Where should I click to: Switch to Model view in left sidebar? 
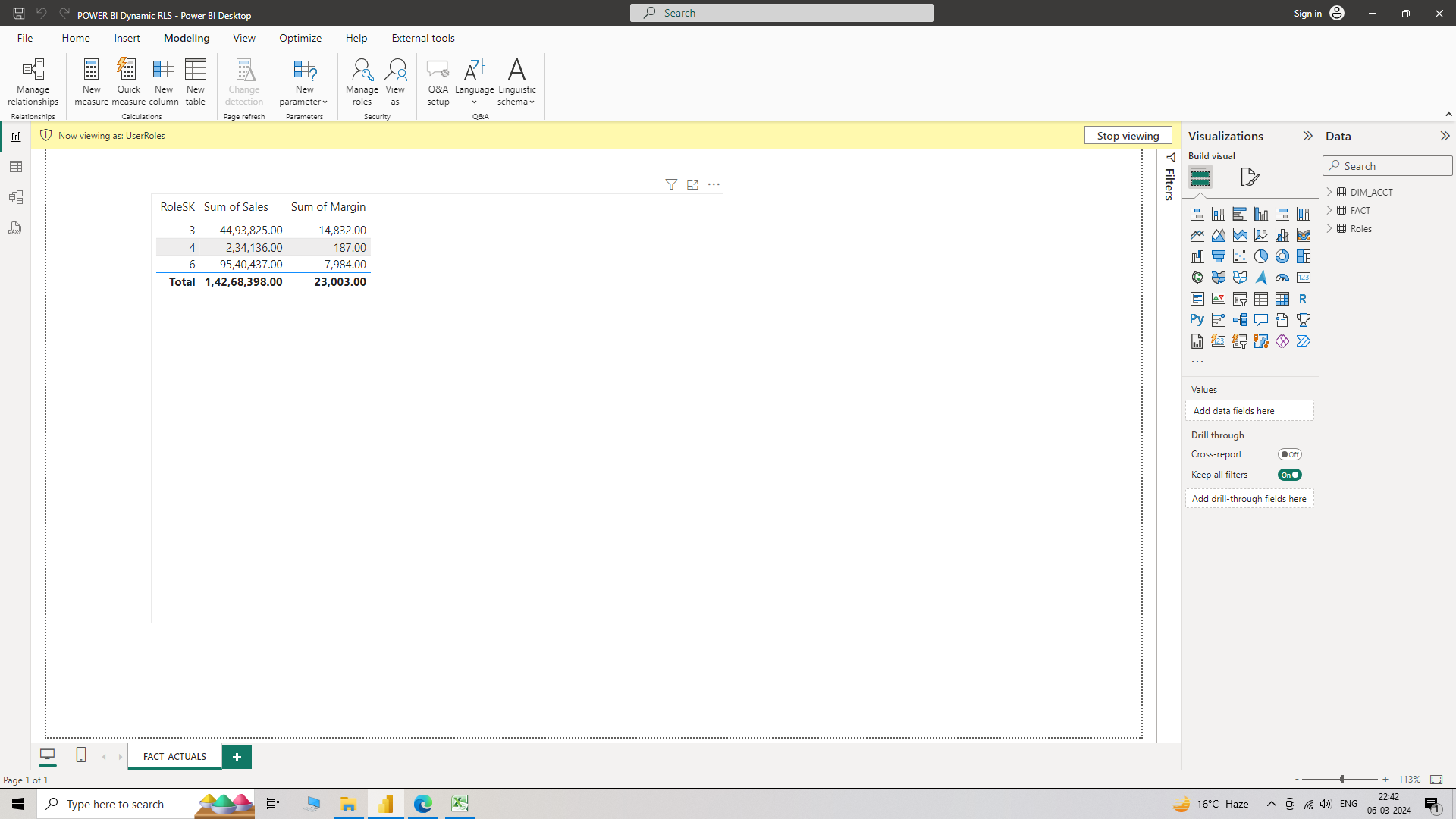15,197
